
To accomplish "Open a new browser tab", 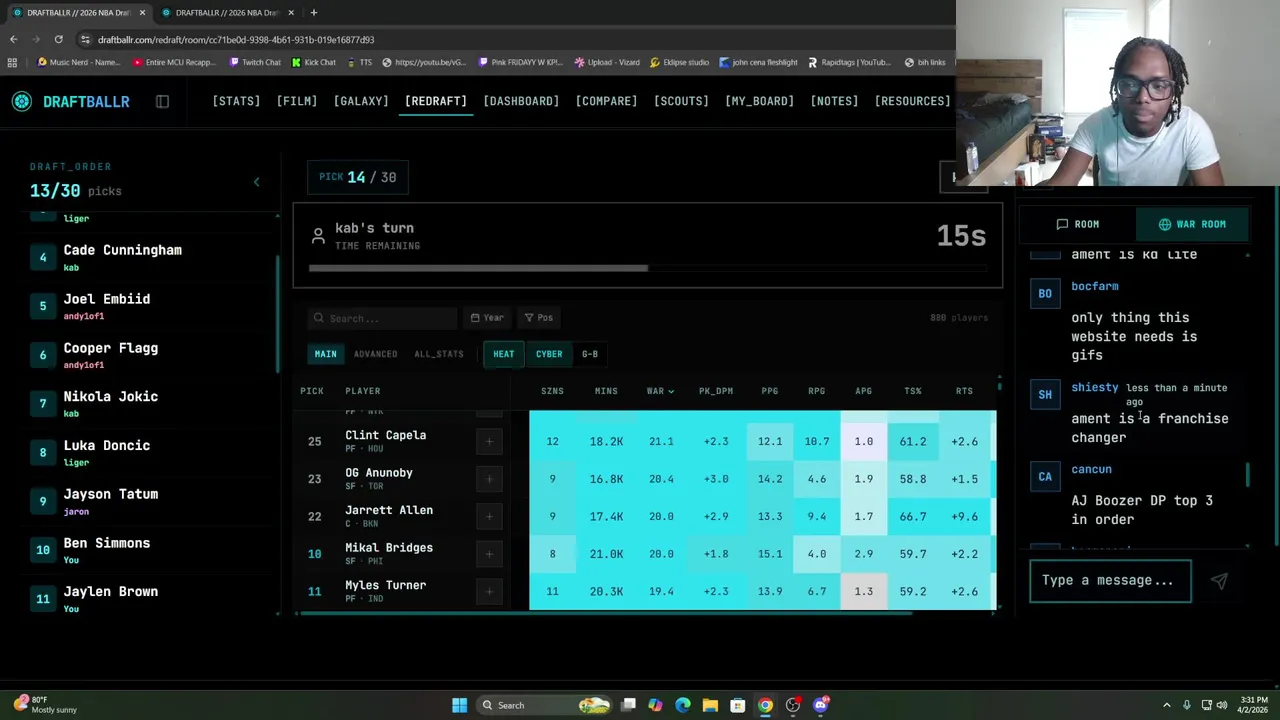I will pyautogui.click(x=313, y=12).
